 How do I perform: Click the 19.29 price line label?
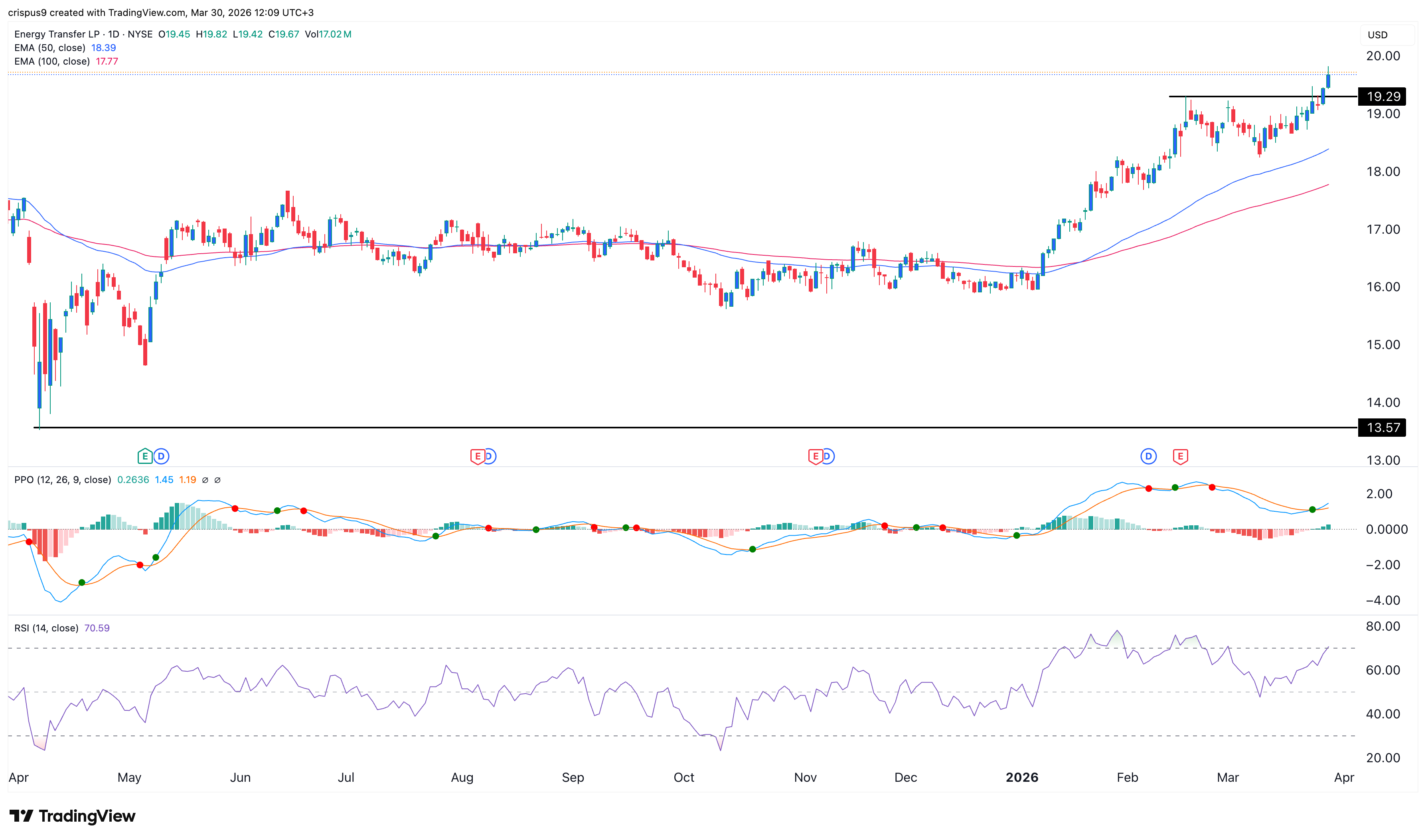(x=1383, y=97)
